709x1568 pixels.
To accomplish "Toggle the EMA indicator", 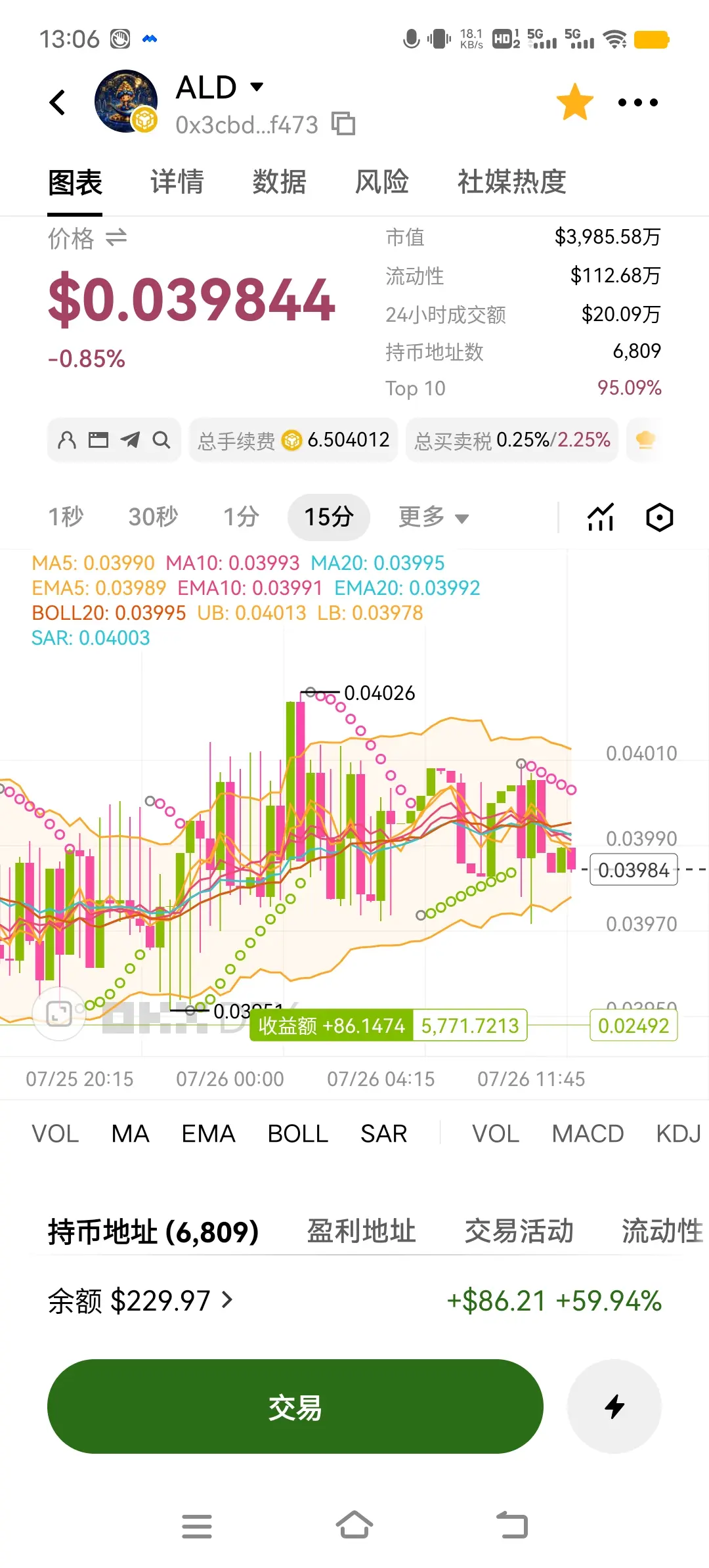I will point(208,1134).
